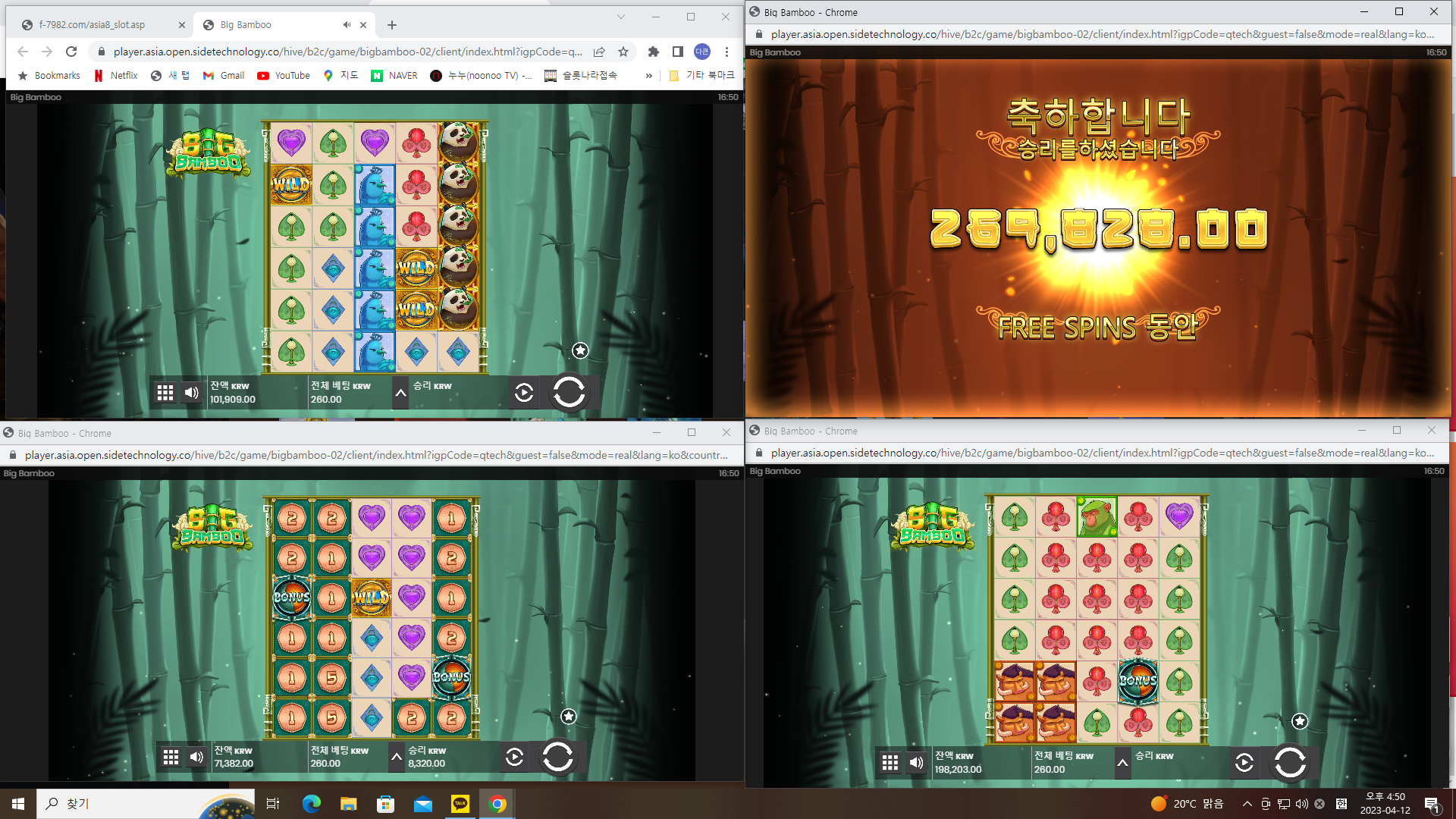The height and width of the screenshot is (819, 1456).
Task: Open the 누누(noonoo TV) bookmark
Action: coord(481,75)
